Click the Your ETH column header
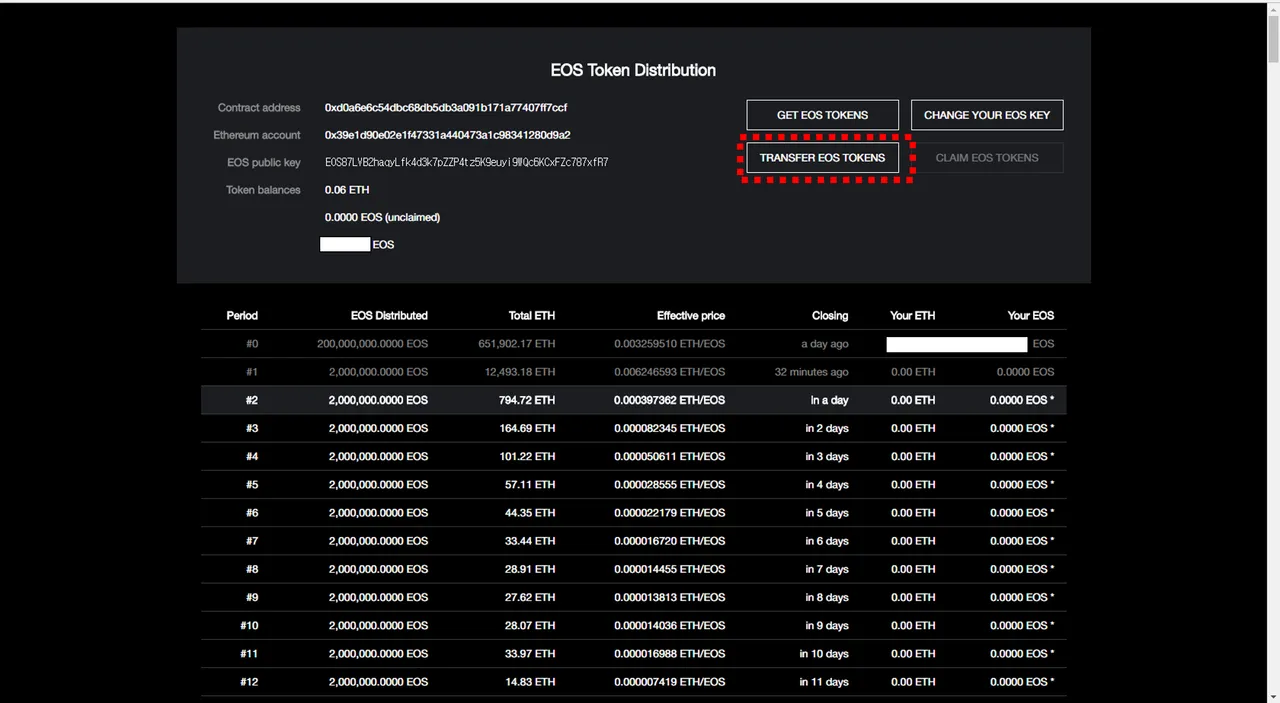Viewport: 1280px width, 703px height. (x=913, y=315)
